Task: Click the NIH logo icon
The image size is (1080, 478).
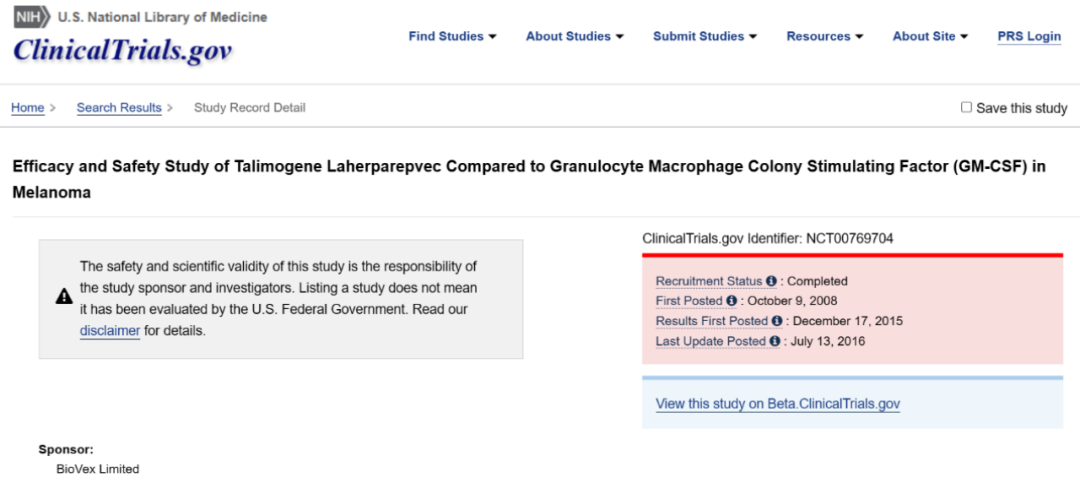Action: [x=31, y=18]
